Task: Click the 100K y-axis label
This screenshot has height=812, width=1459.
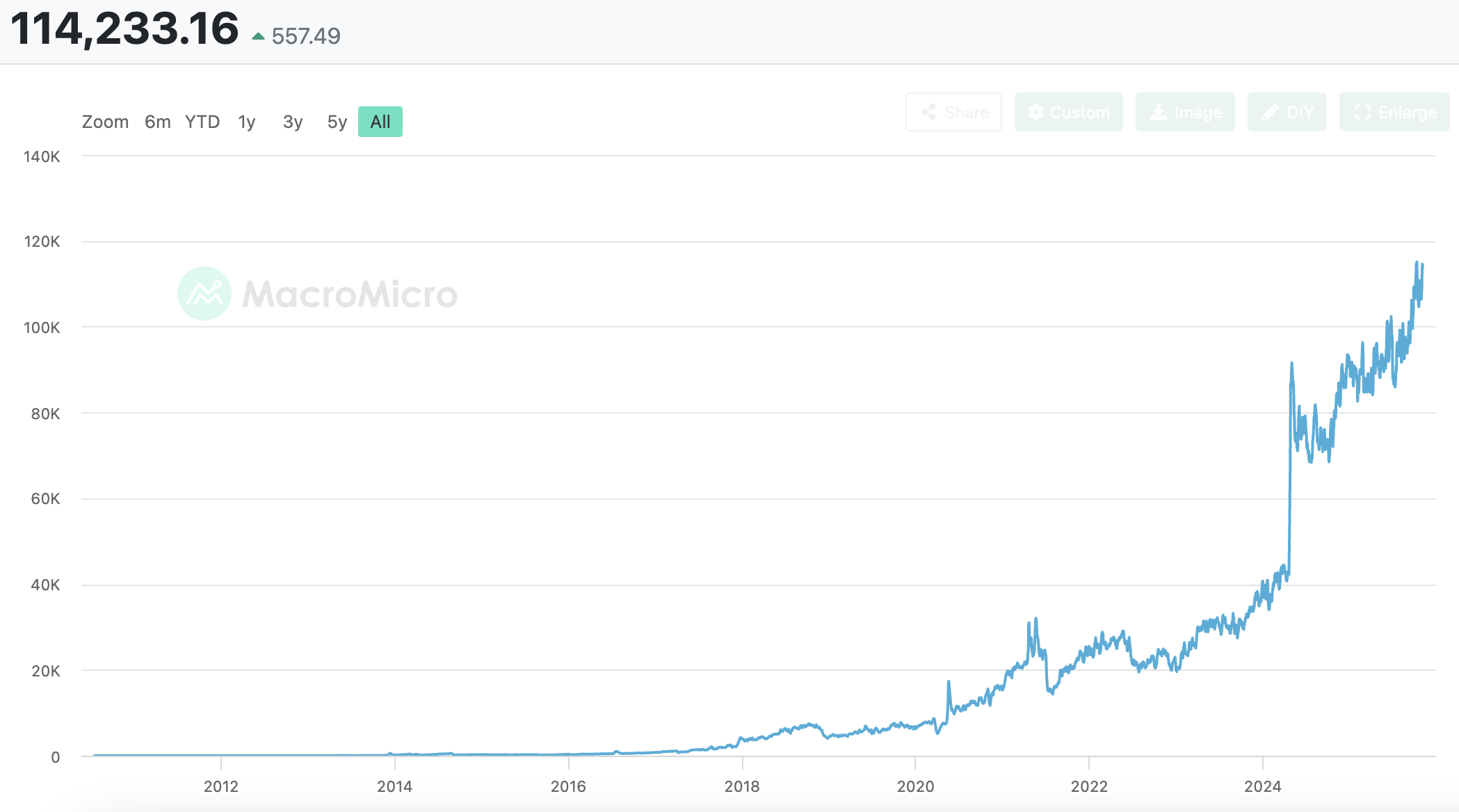Action: (42, 327)
